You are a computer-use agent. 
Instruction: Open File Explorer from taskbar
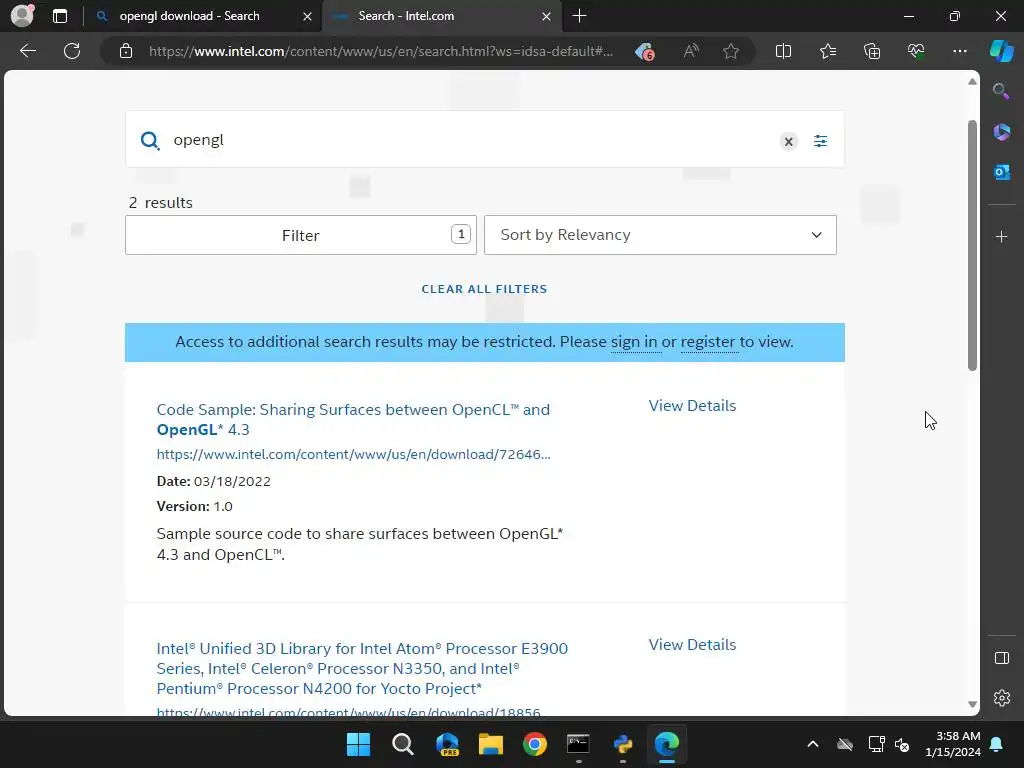coord(490,744)
